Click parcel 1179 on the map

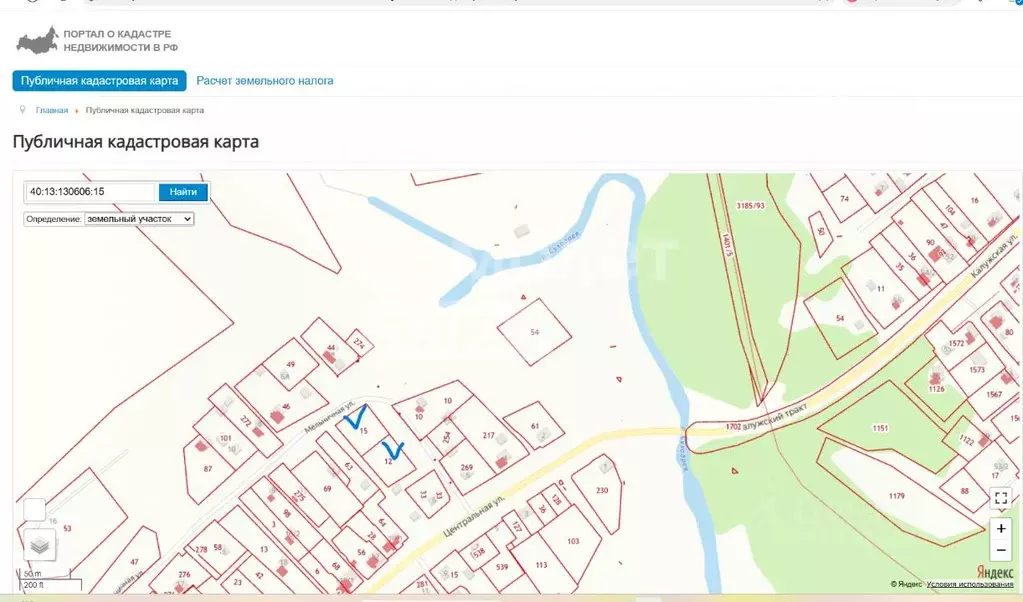895,495
